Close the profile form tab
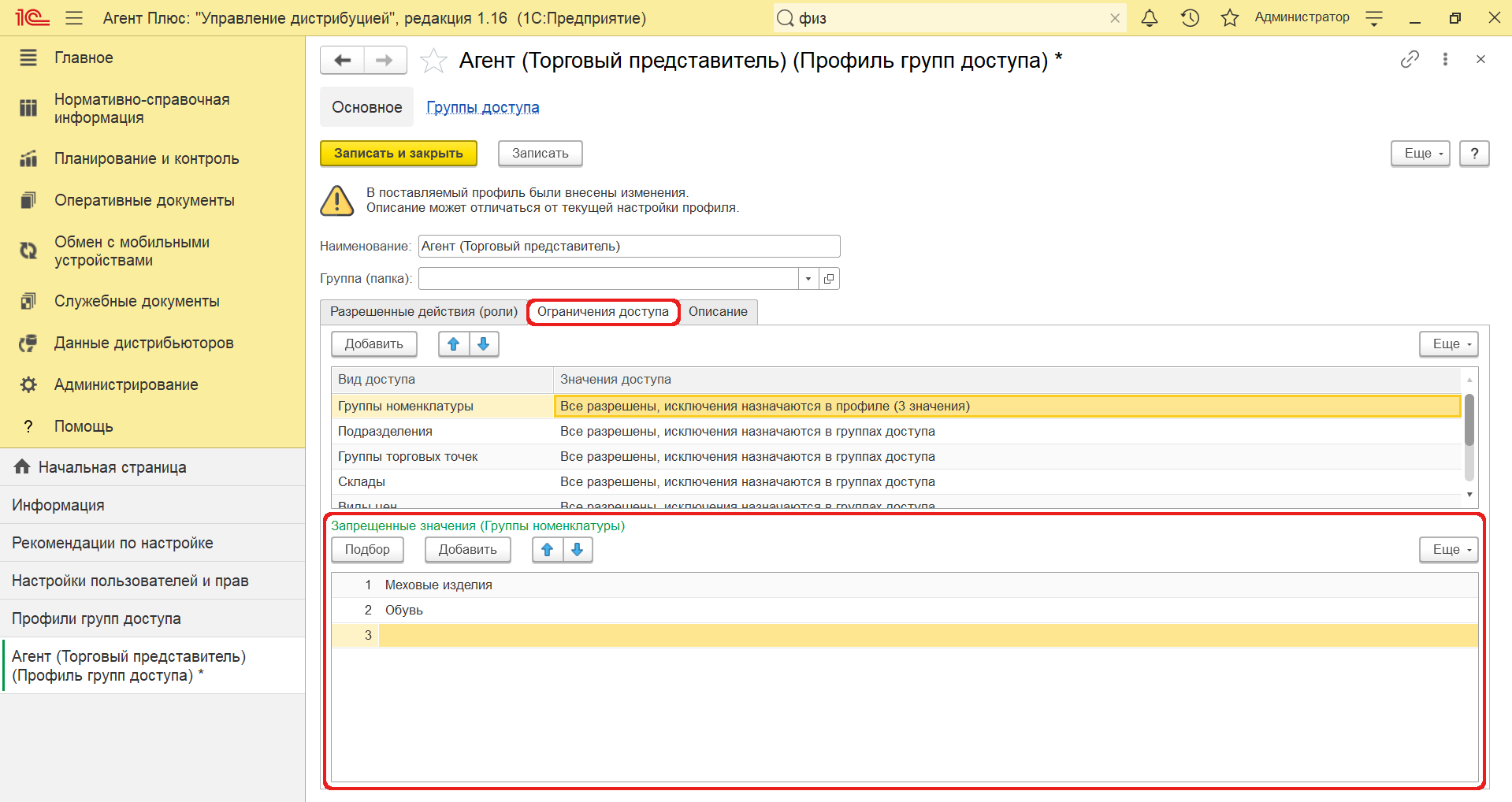This screenshot has width=1512, height=802. [1480, 59]
